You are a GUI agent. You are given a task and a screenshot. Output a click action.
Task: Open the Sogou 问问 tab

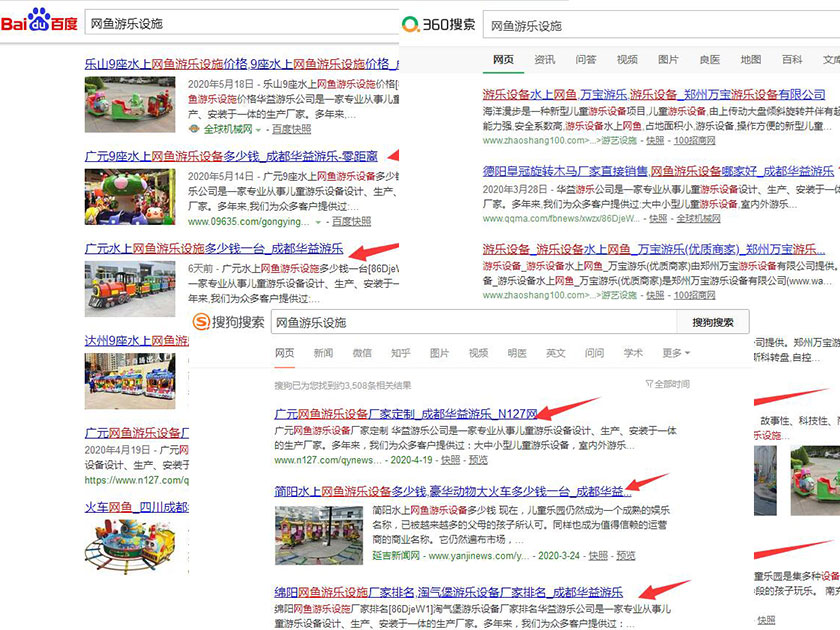(595, 353)
